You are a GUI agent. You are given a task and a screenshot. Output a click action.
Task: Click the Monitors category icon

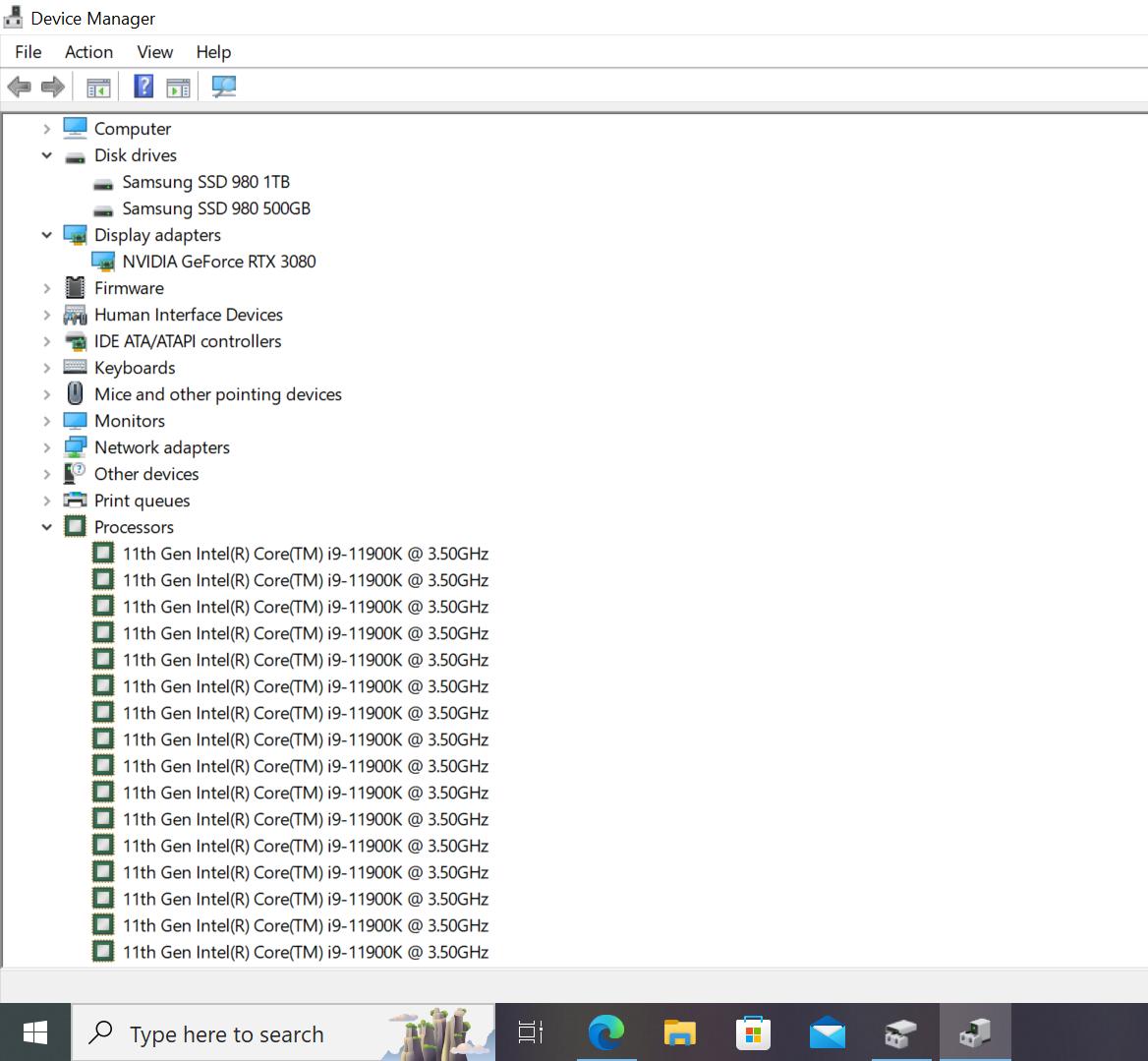(75, 420)
